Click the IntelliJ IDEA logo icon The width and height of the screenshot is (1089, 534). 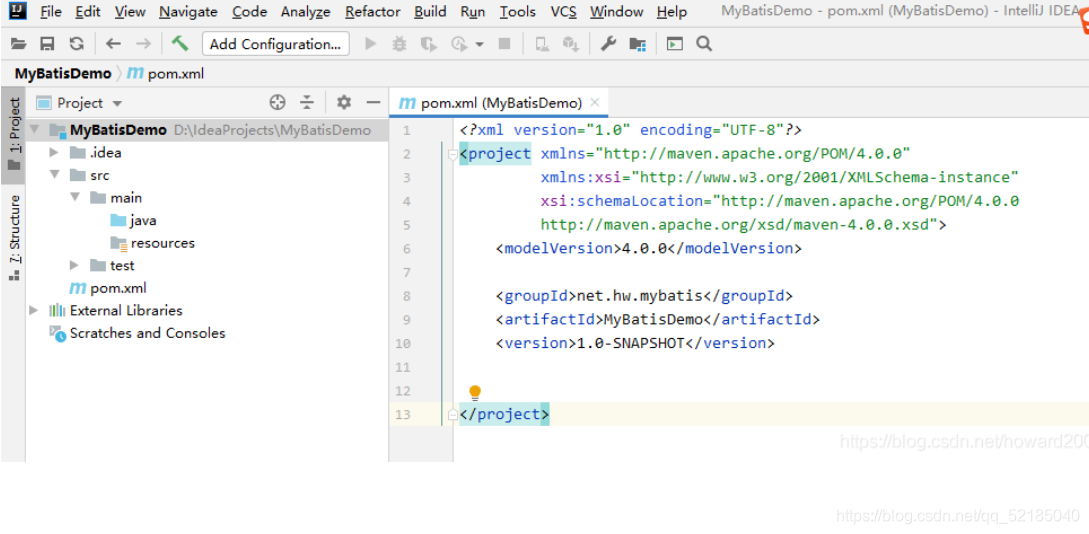point(18,10)
